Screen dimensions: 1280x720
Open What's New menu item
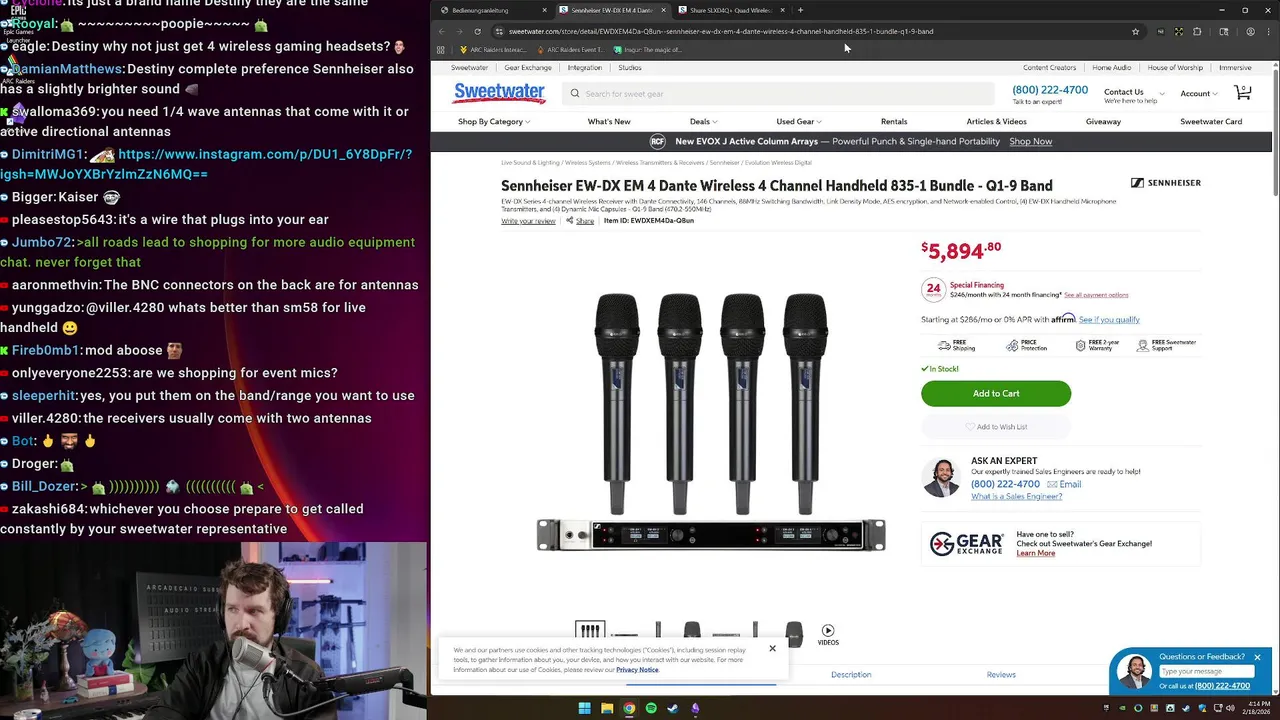pyautogui.click(x=609, y=122)
